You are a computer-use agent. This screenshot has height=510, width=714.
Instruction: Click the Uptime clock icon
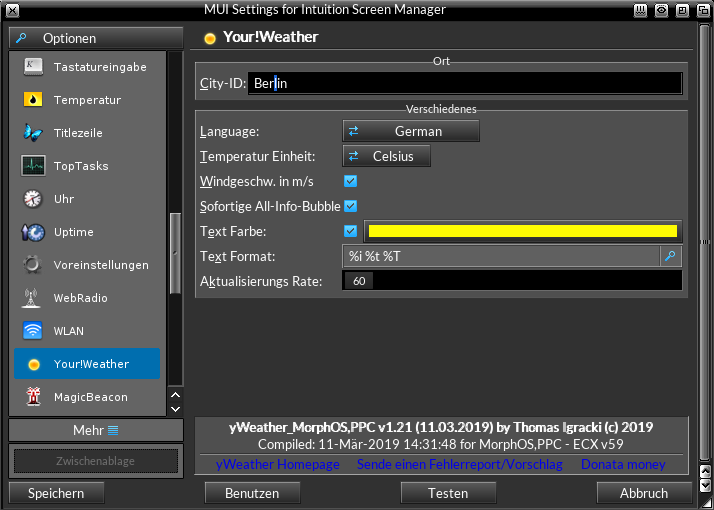33,232
